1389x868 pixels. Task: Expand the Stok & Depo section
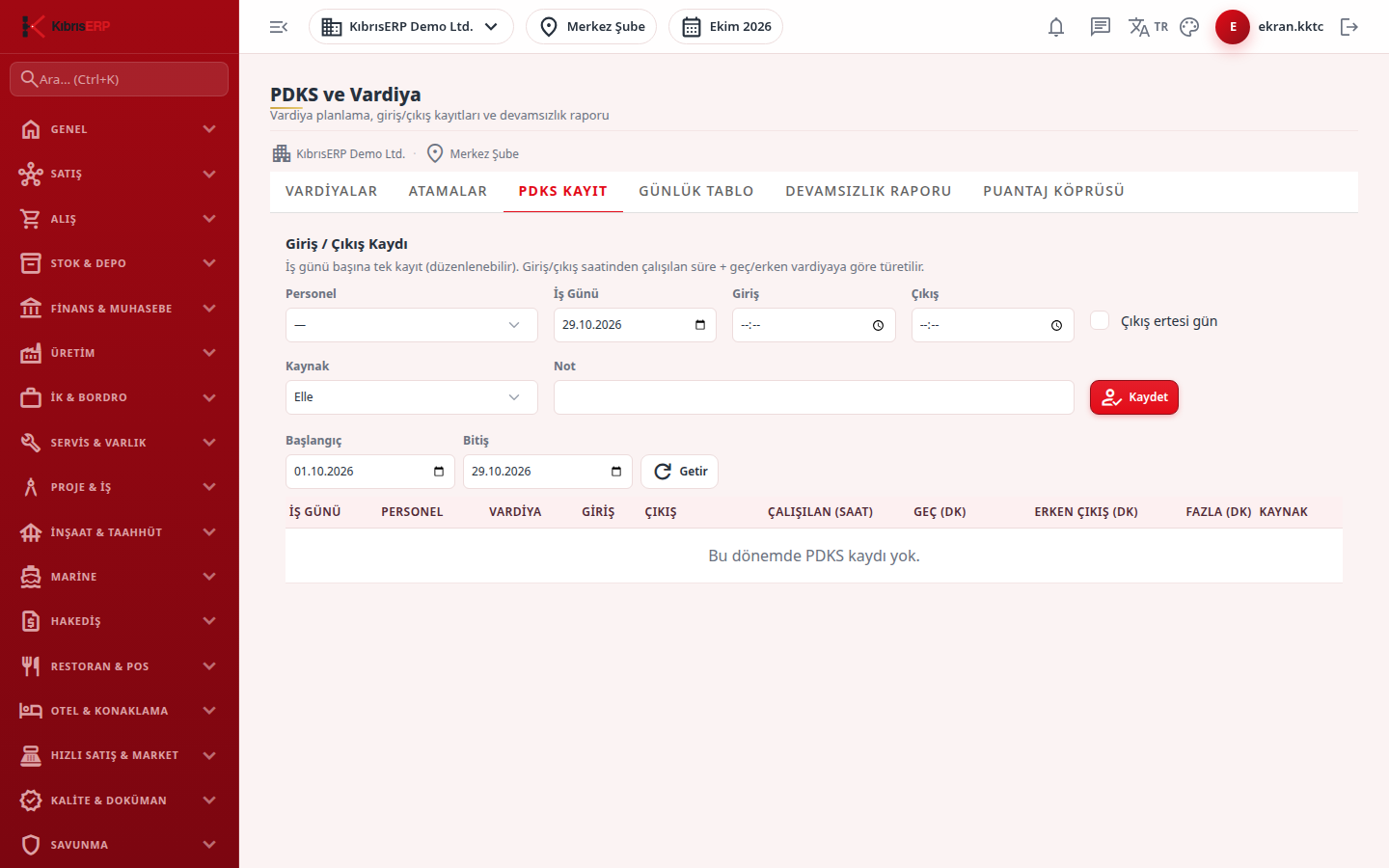tap(120, 263)
